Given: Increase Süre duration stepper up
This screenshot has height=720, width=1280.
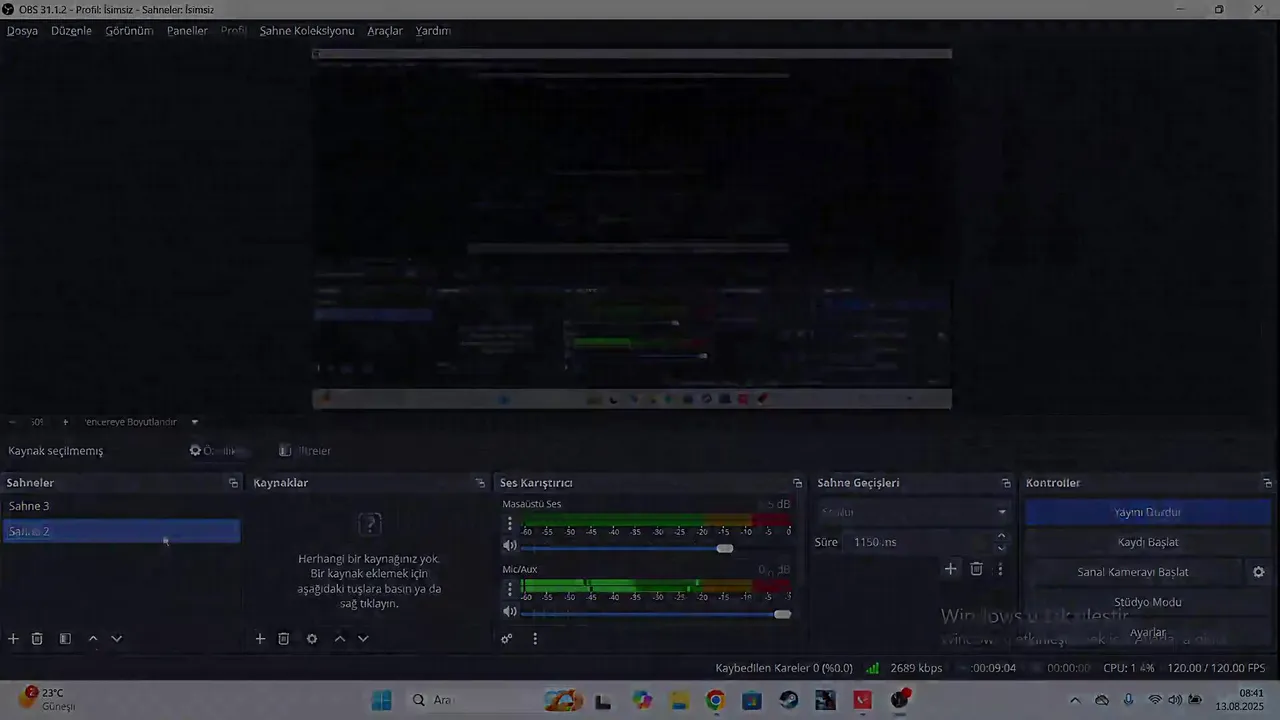Looking at the screenshot, I should pos(1002,537).
